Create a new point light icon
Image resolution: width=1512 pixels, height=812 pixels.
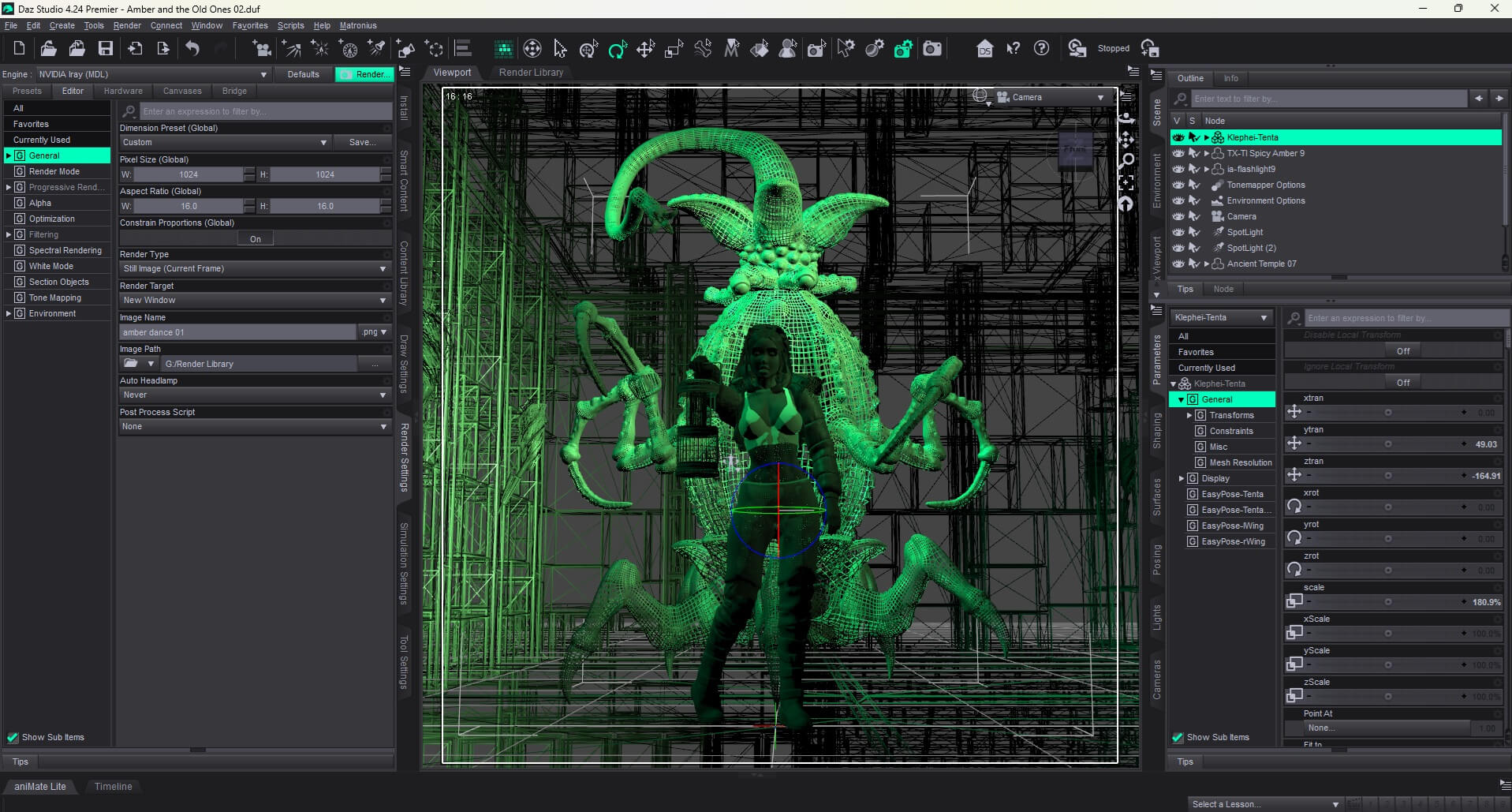tap(320, 49)
